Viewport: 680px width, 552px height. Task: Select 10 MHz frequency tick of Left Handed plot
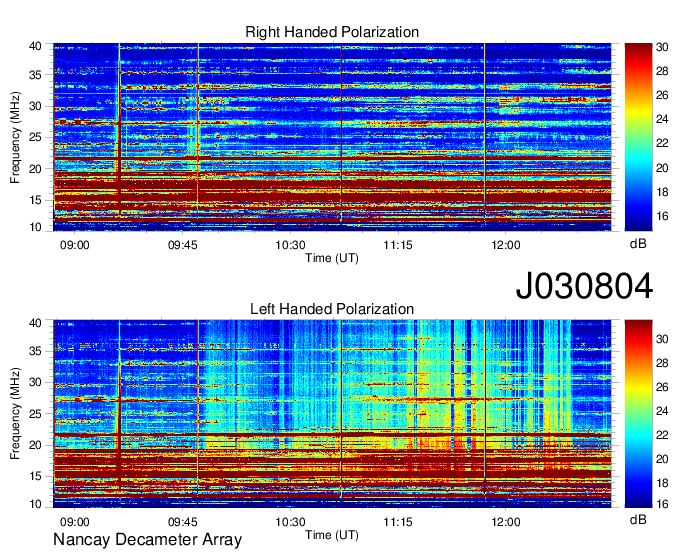click(x=35, y=504)
